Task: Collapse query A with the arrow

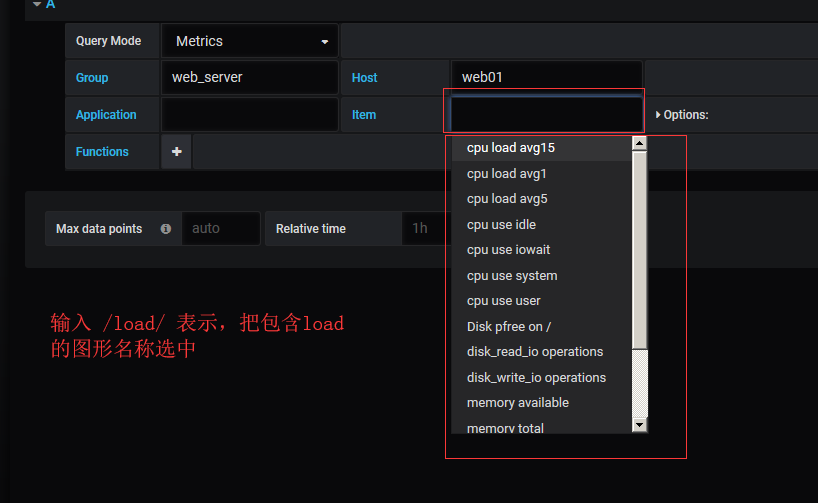Action: pyautogui.click(x=37, y=4)
